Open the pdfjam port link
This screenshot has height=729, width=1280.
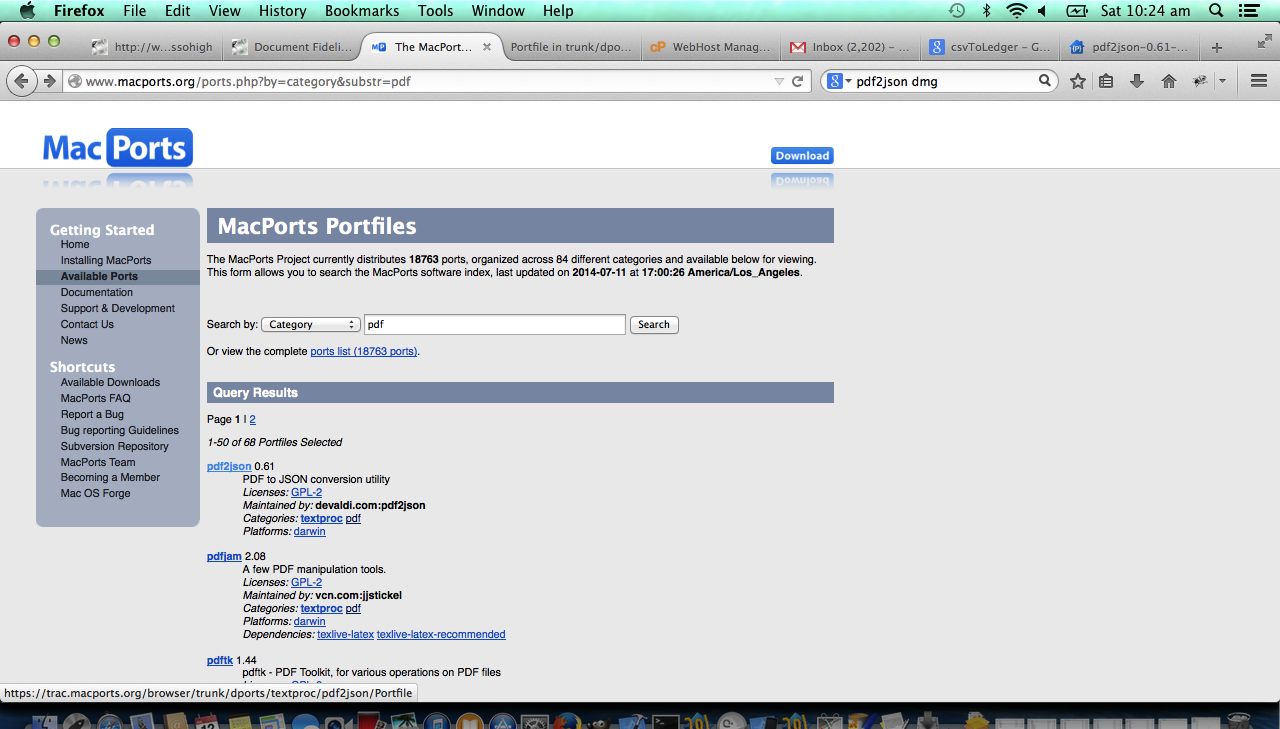coord(224,556)
